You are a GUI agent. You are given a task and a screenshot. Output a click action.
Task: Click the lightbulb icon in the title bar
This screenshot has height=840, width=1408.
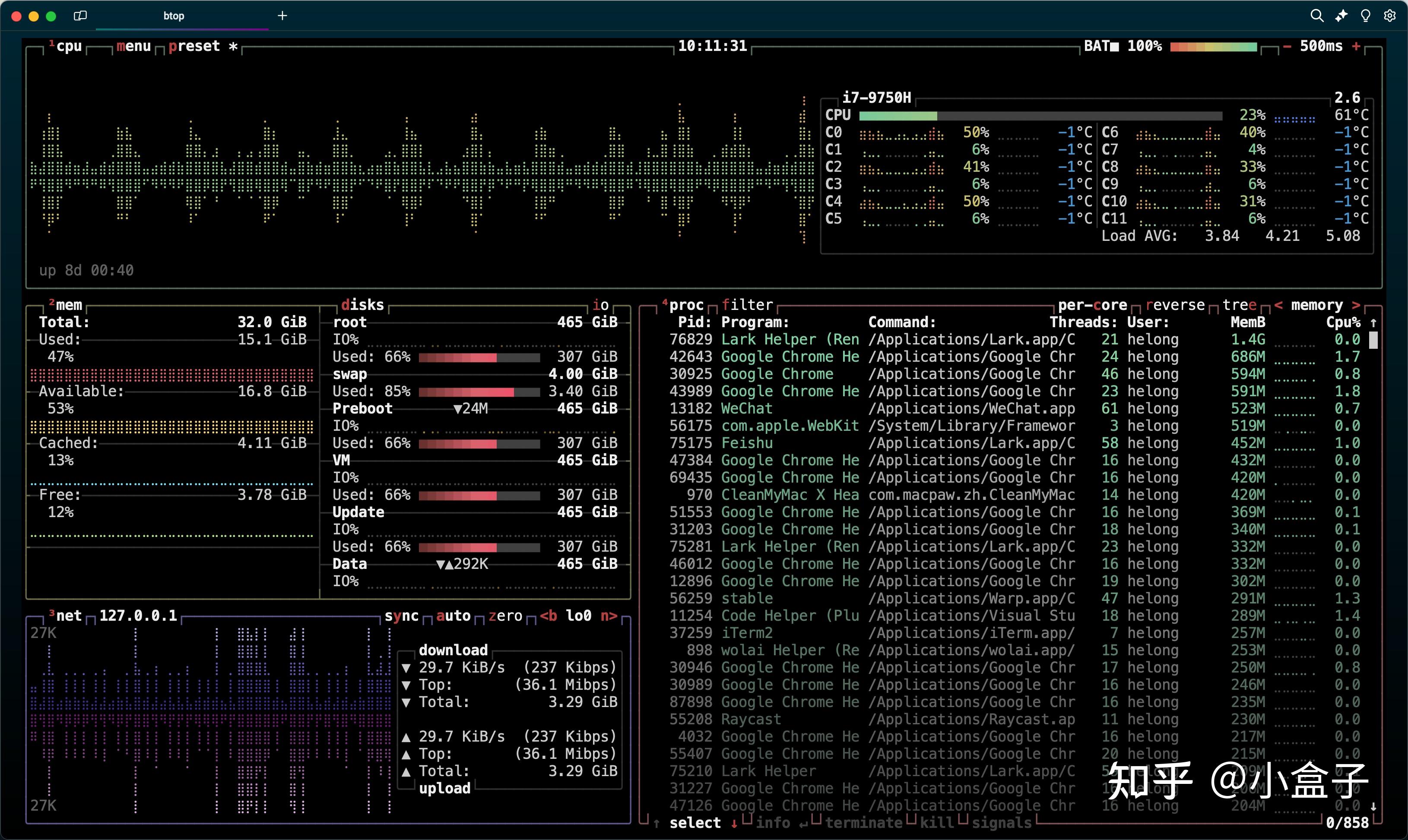pyautogui.click(x=1366, y=16)
